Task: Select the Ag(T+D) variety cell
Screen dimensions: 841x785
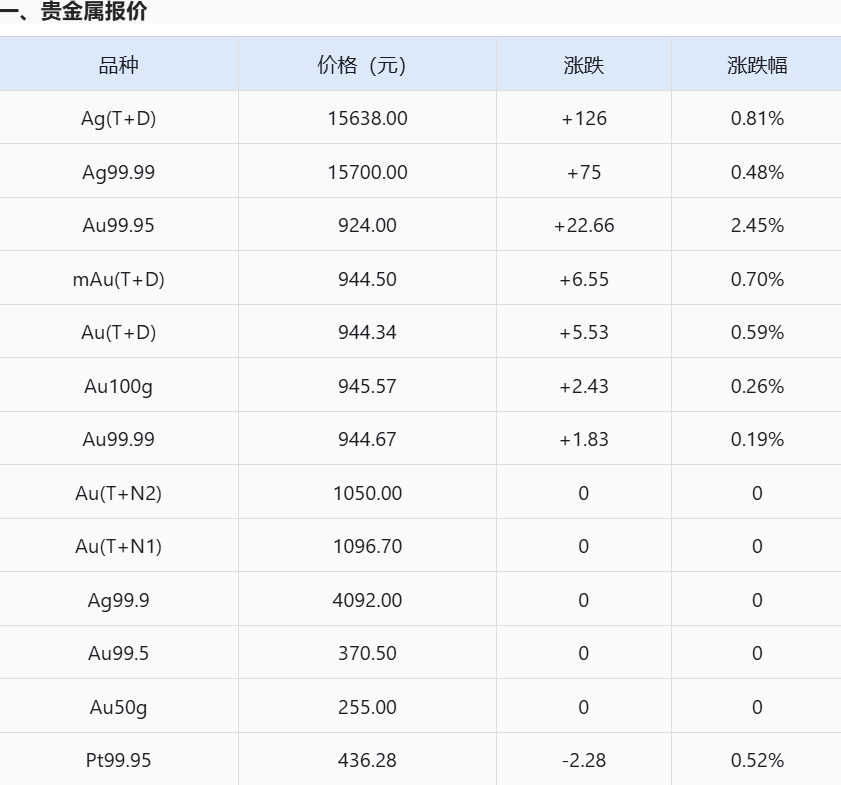Action: tap(119, 119)
